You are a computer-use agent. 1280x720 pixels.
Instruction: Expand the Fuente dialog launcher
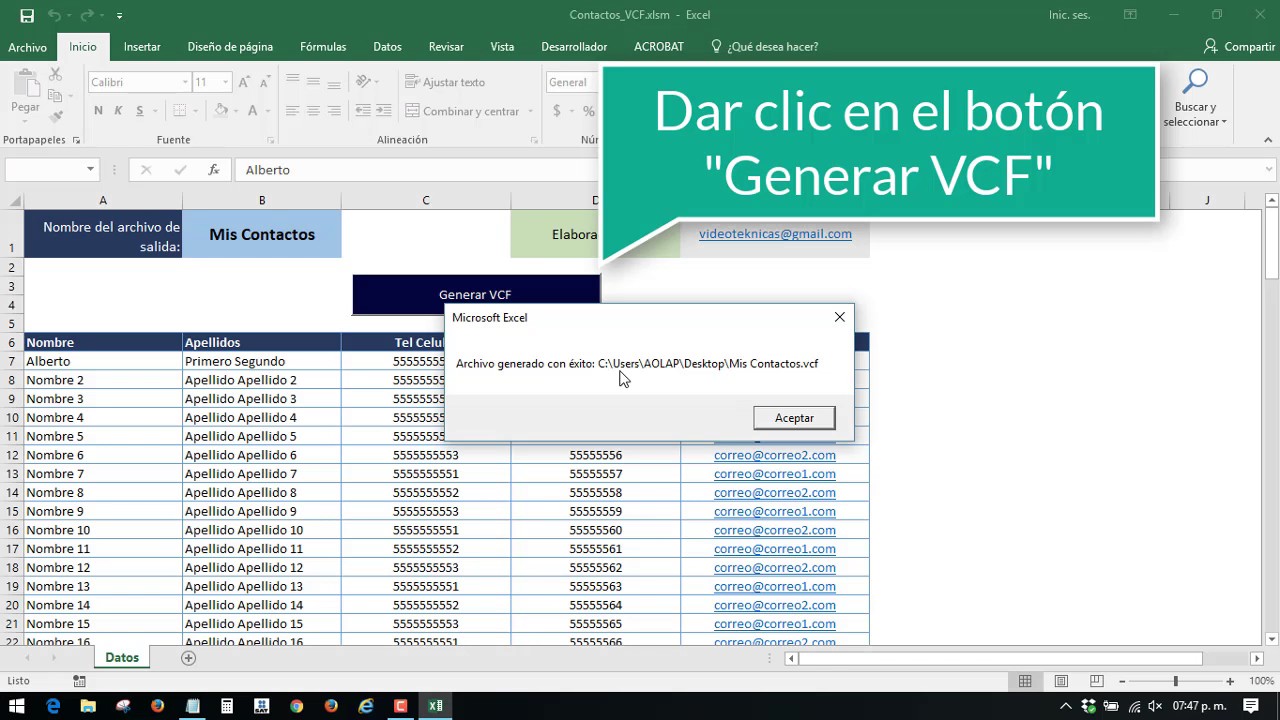pyautogui.click(x=270, y=141)
